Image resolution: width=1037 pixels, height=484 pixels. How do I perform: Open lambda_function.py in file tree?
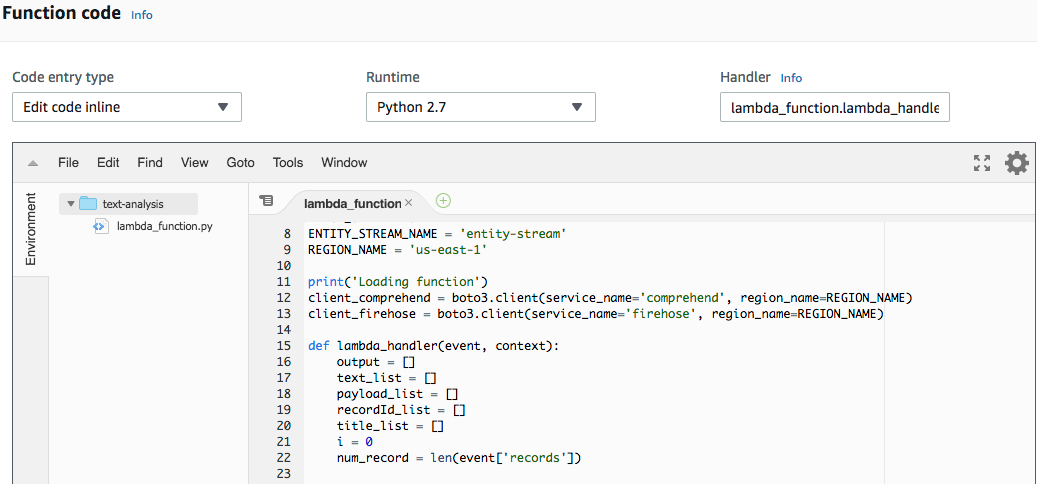(x=164, y=226)
